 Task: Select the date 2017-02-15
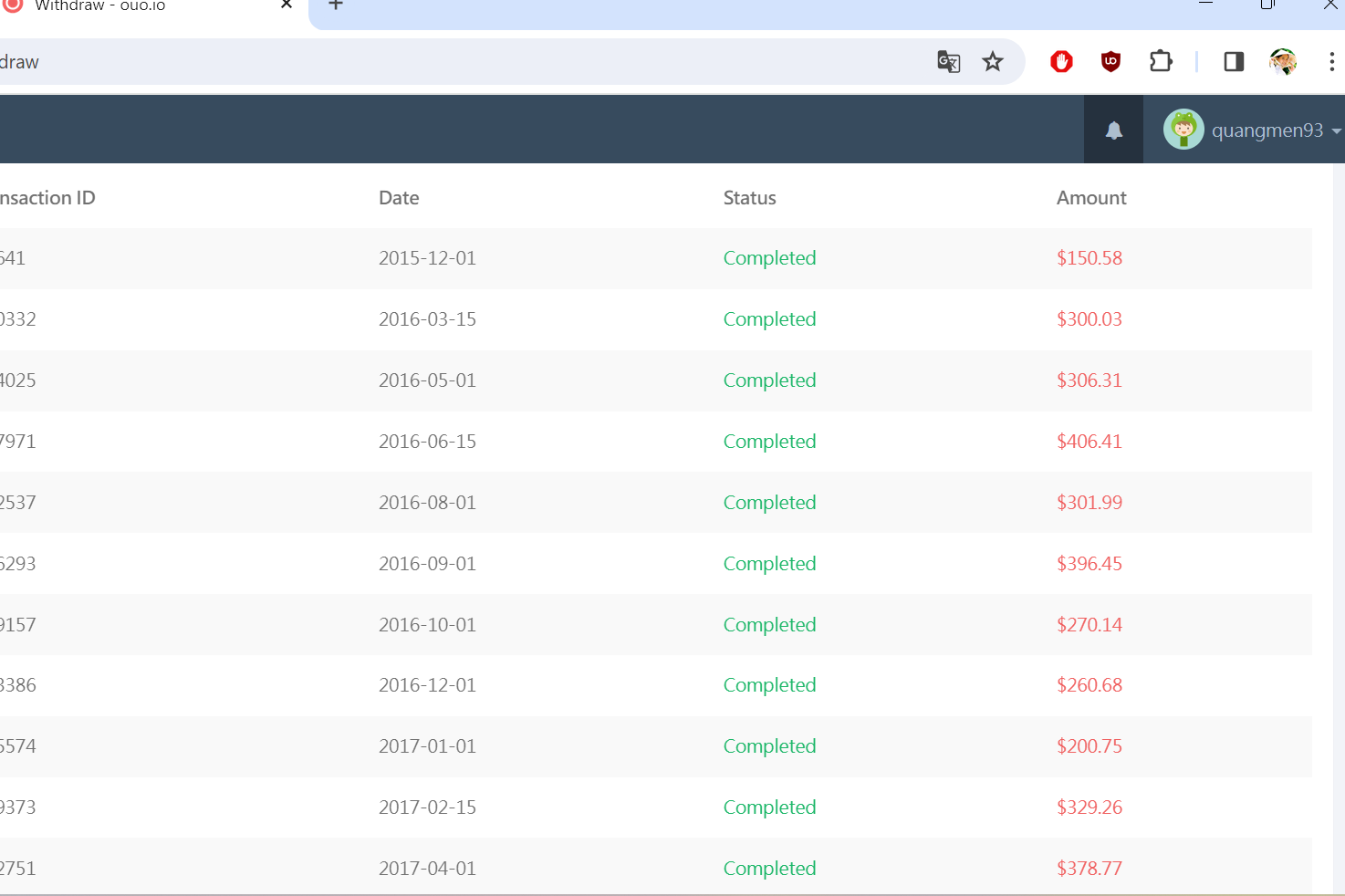click(427, 807)
